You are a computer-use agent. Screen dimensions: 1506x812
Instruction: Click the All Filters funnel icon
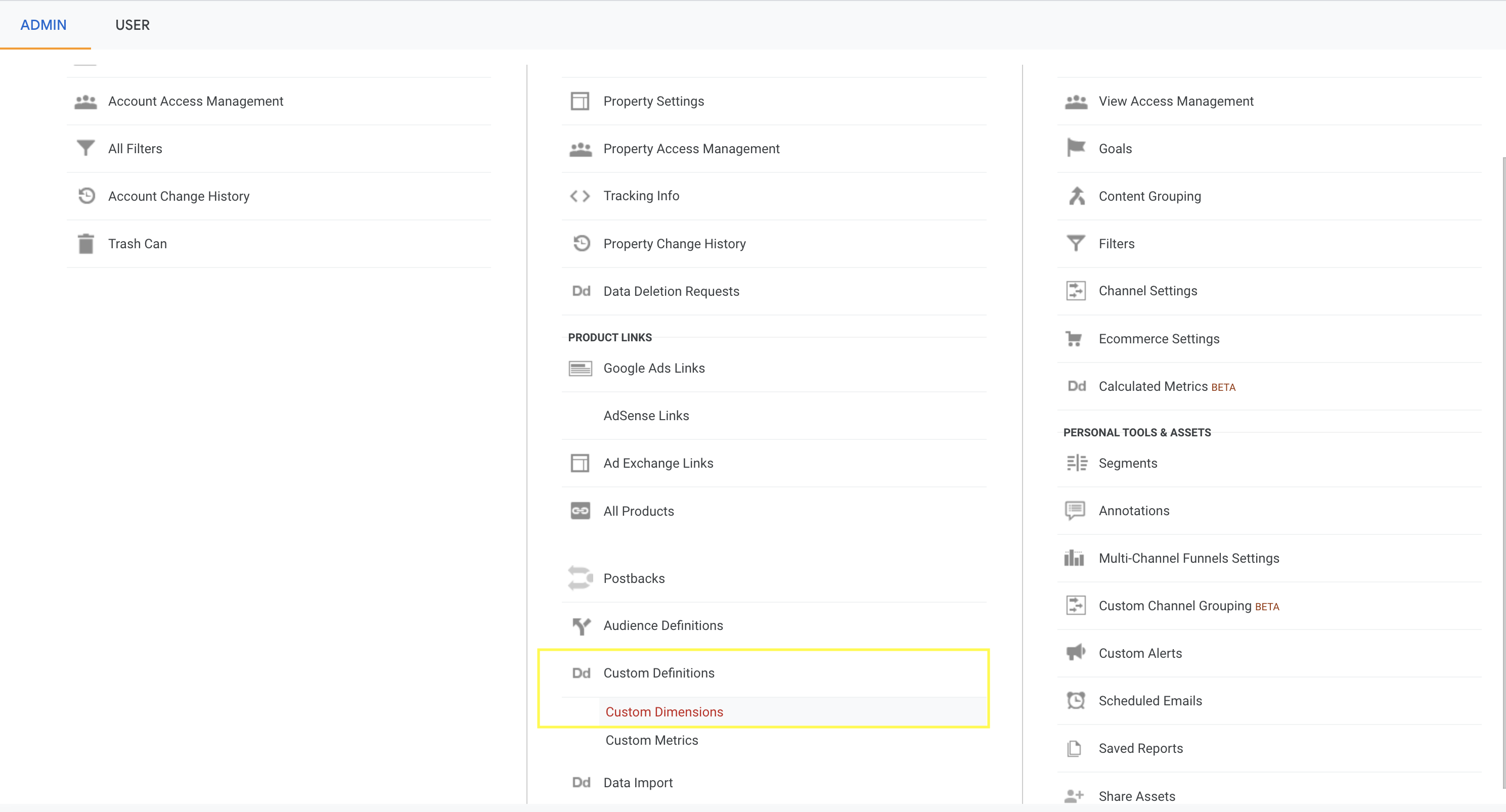85,149
